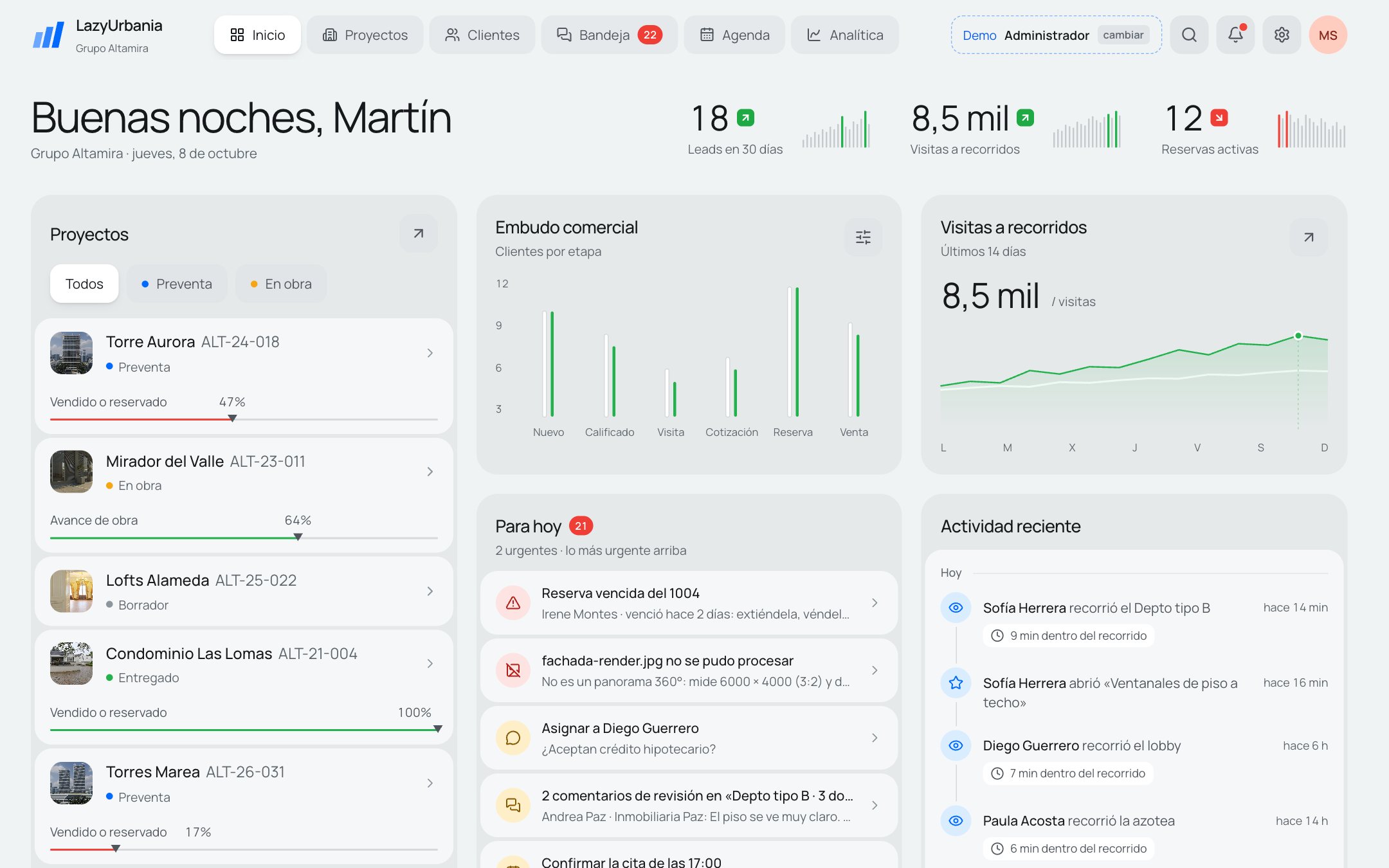Click eye icon beside Sofía Herrera recorrió
Image resolution: width=1389 pixels, height=868 pixels.
click(x=956, y=608)
